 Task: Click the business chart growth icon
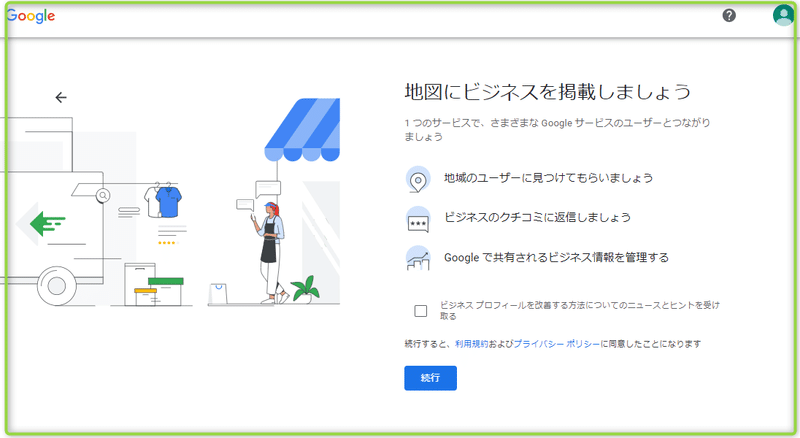[418, 258]
